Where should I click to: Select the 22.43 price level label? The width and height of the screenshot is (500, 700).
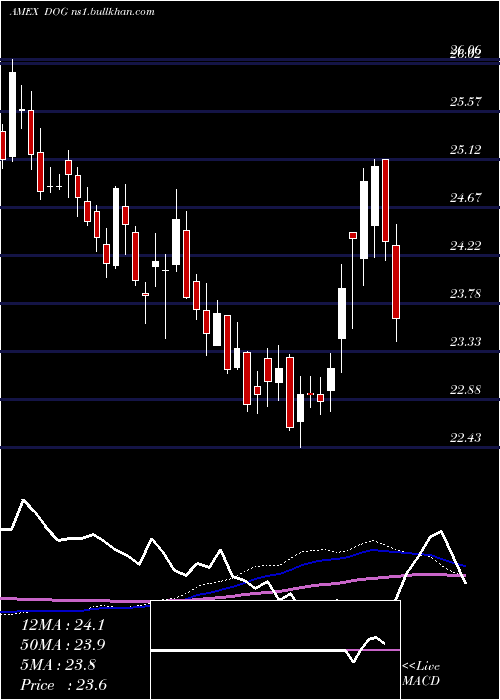466,438
